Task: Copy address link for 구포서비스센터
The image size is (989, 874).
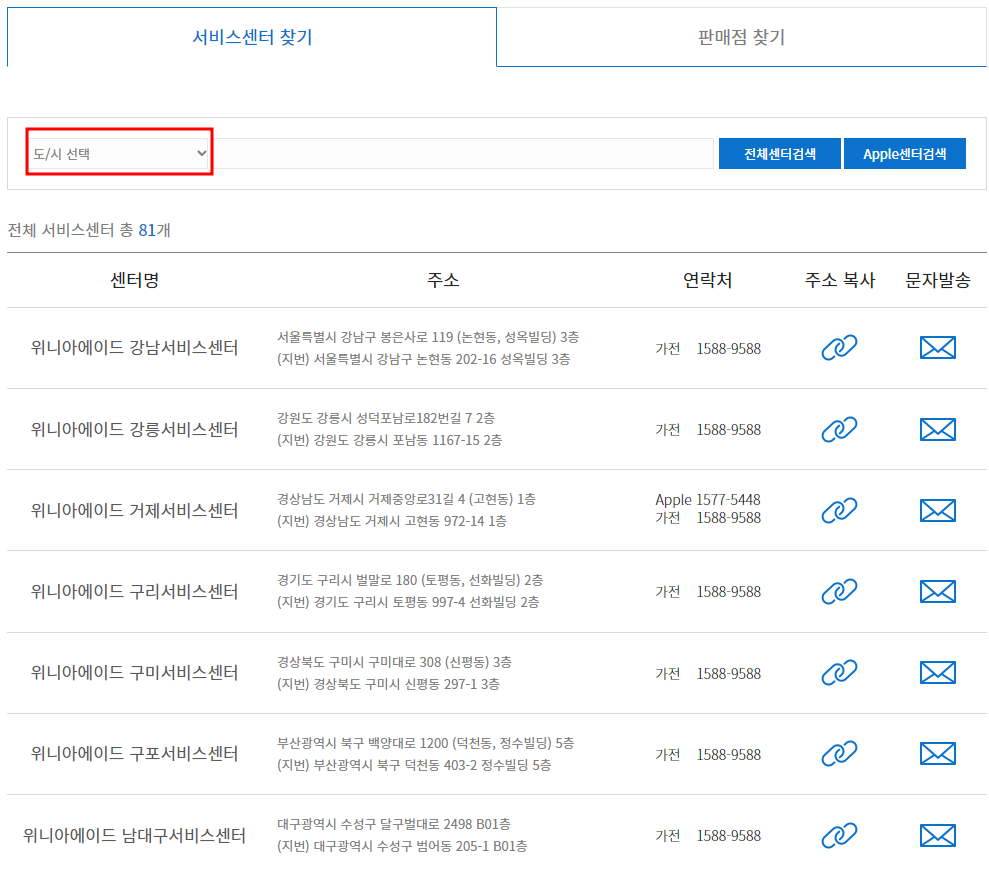Action: tap(839, 754)
